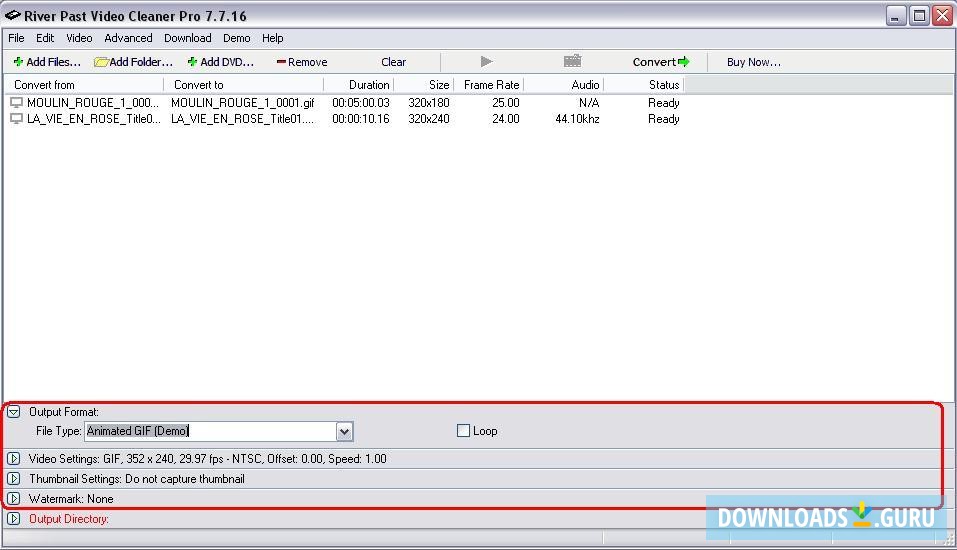Expand the Output Directory section

pyautogui.click(x=13, y=519)
